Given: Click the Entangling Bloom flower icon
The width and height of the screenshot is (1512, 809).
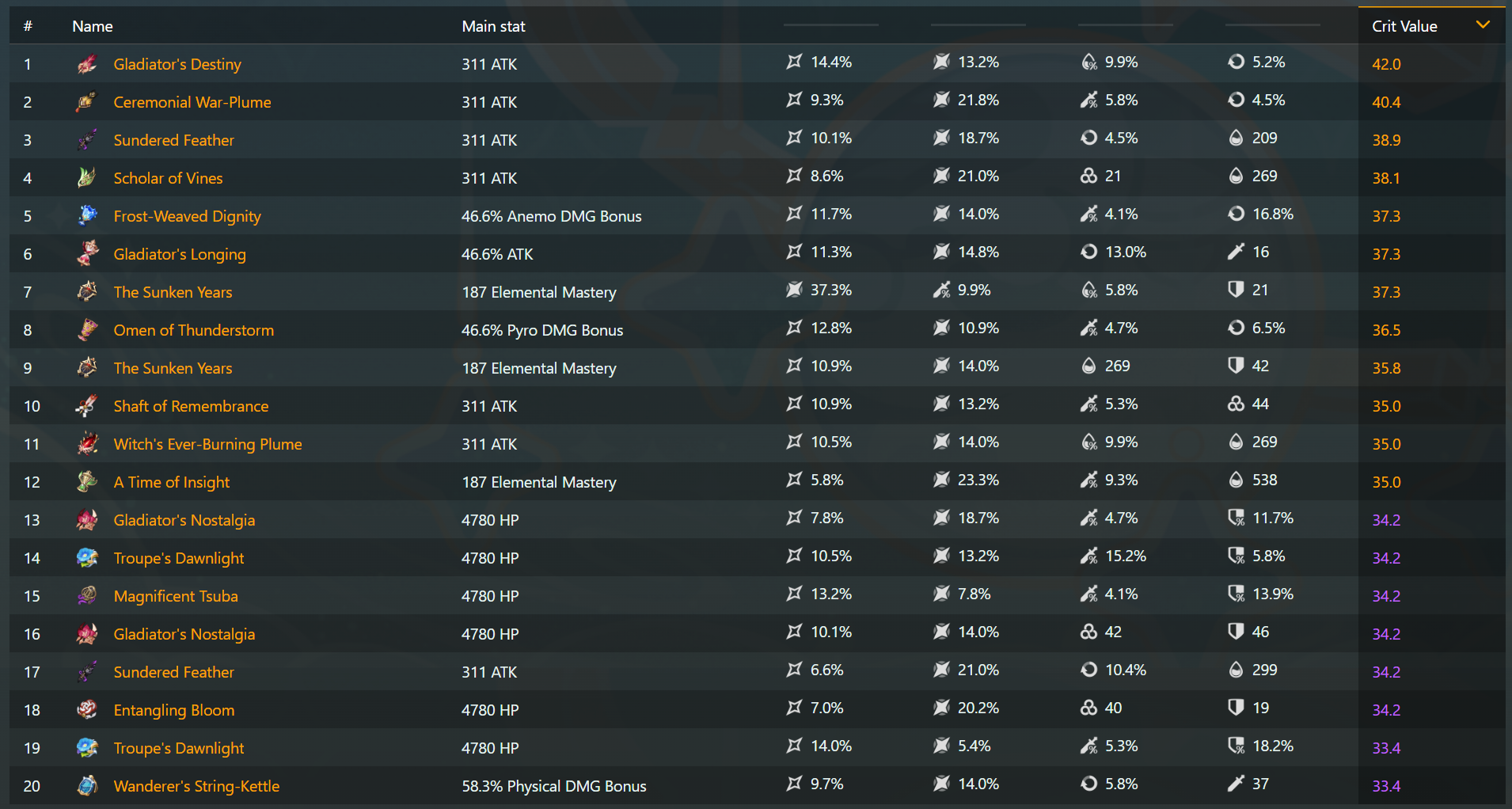Looking at the screenshot, I should pyautogui.click(x=87, y=710).
